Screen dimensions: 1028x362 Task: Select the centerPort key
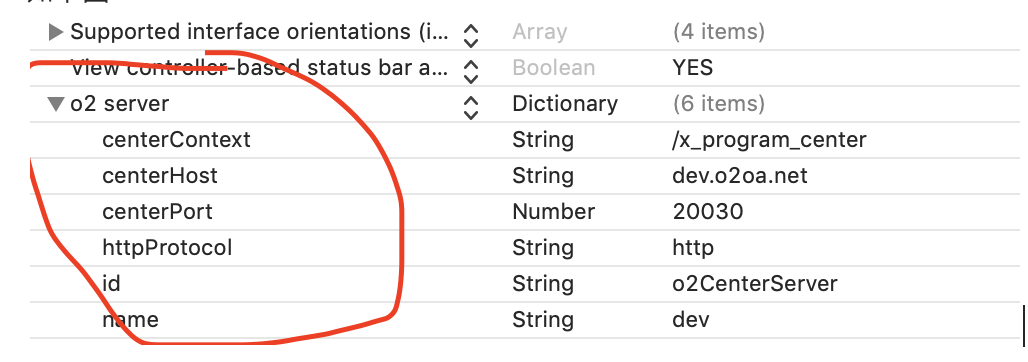(157, 212)
